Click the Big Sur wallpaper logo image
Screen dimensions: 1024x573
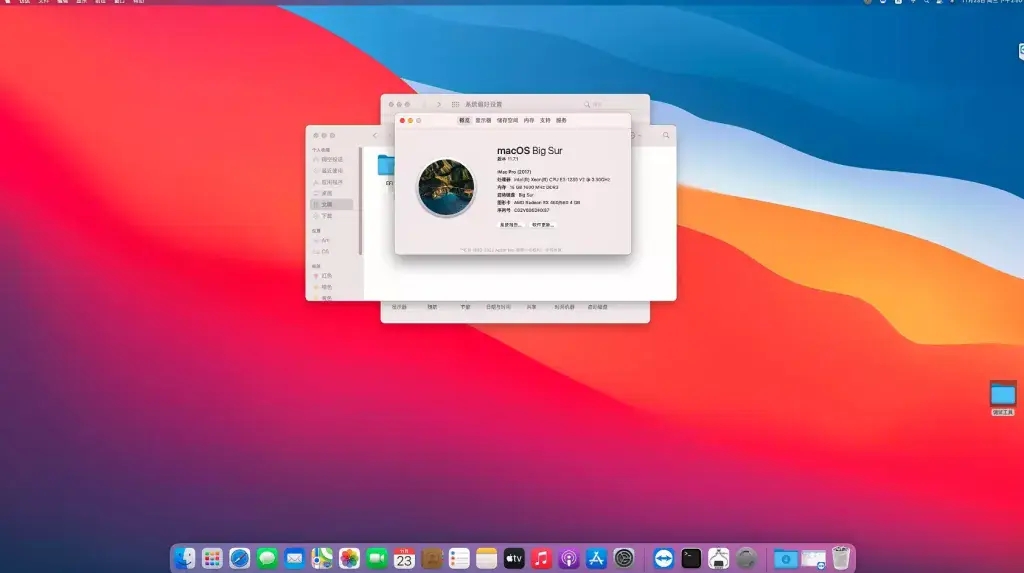[x=447, y=188]
